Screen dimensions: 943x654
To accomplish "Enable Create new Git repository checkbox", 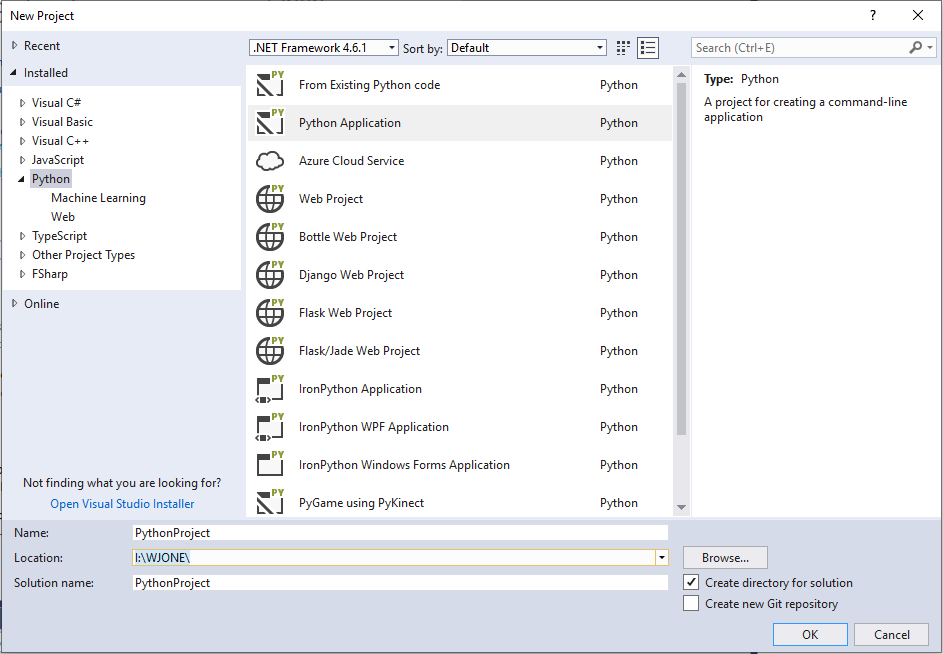I will pyautogui.click(x=691, y=603).
